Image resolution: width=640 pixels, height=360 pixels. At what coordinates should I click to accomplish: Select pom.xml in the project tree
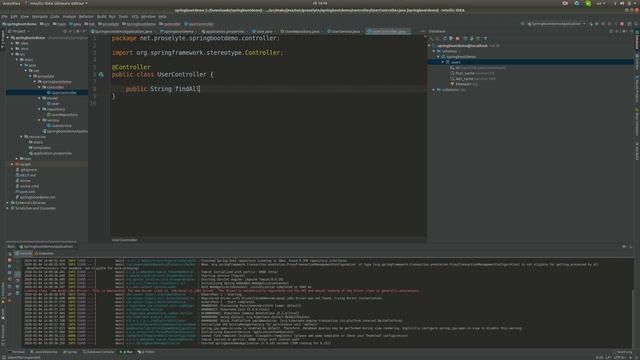coord(25,191)
